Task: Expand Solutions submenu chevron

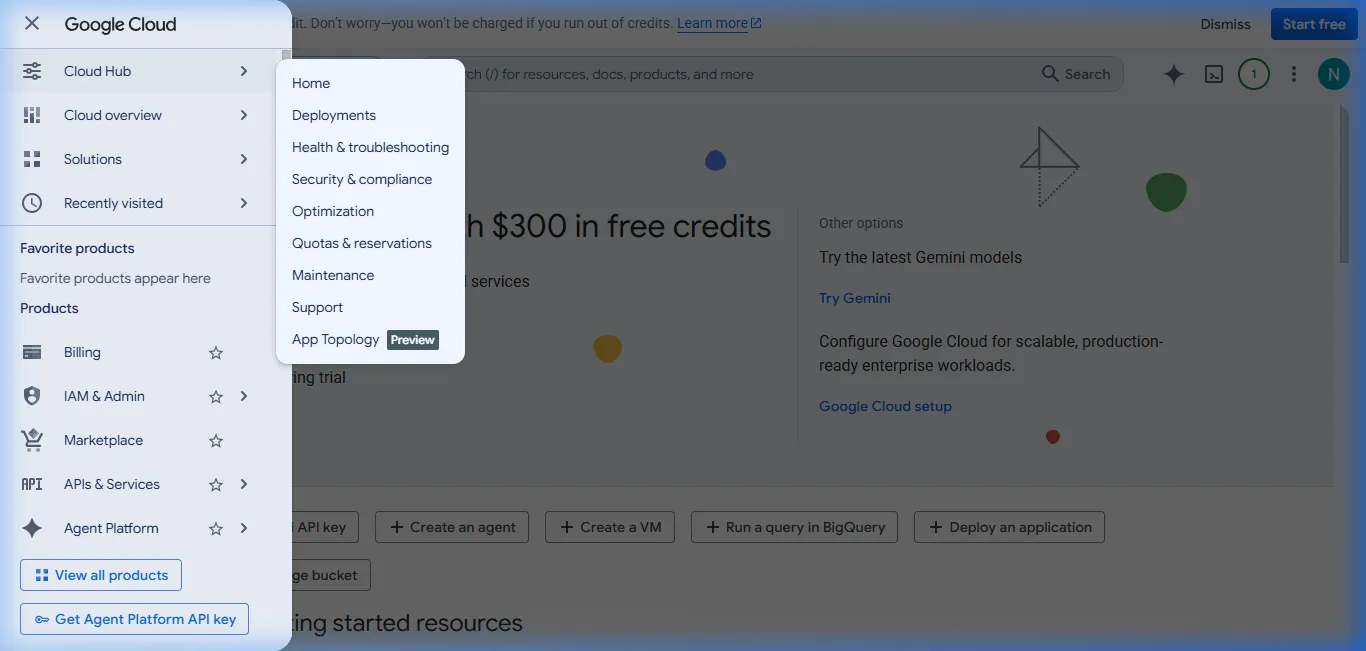Action: [x=244, y=159]
